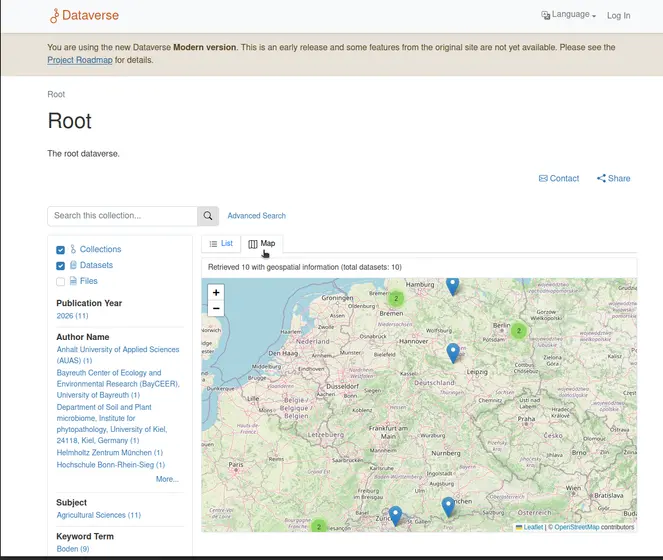
Task: Click the Datasets document icon
Action: point(73,265)
